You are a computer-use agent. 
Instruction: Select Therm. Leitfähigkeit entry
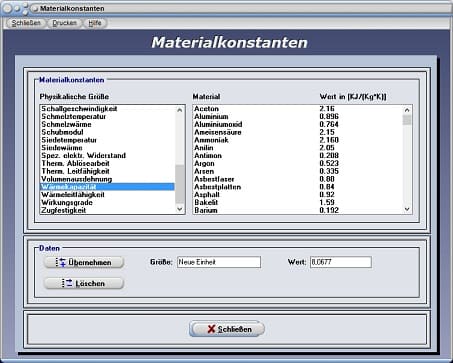point(107,171)
